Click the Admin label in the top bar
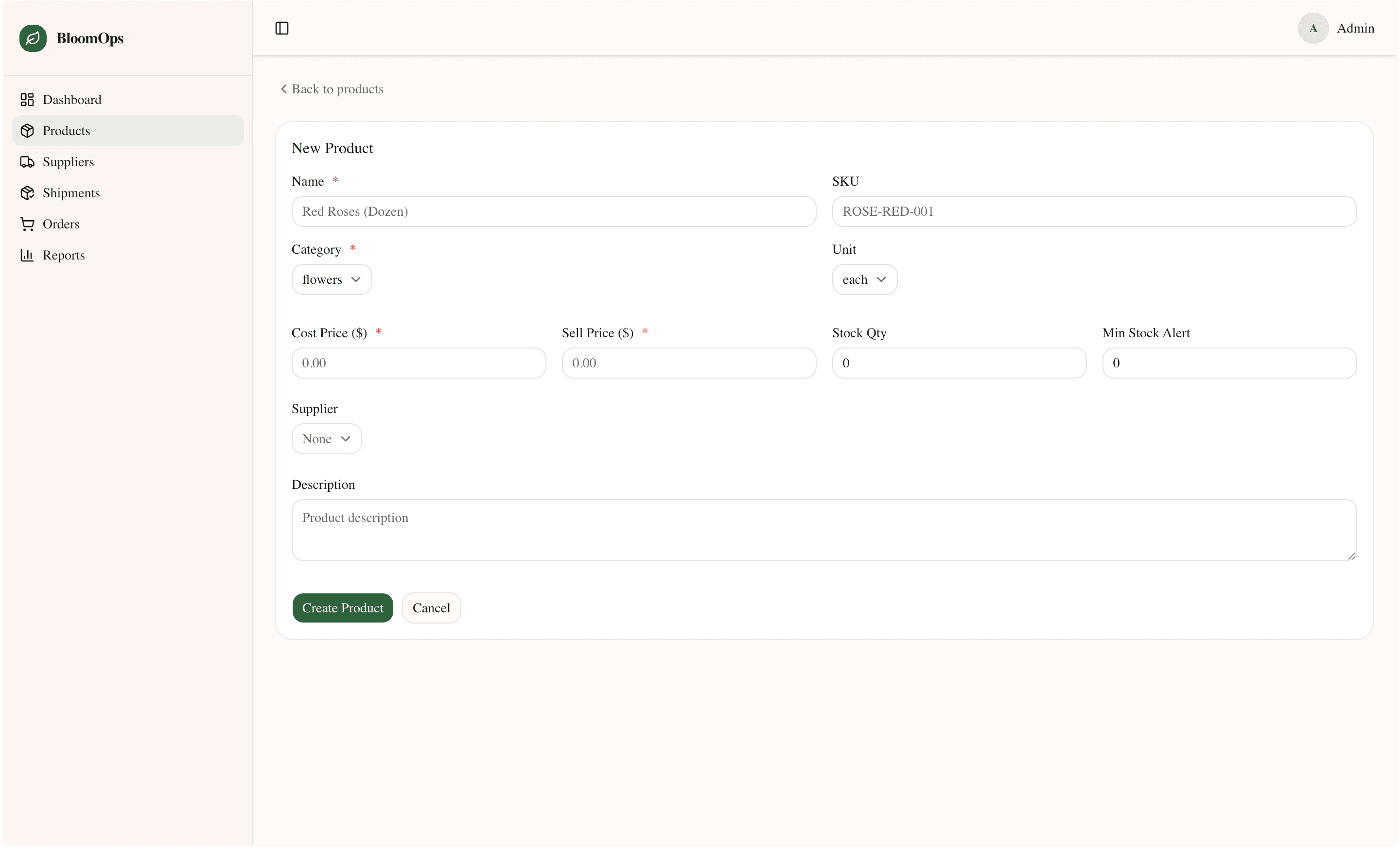The height and width of the screenshot is (849, 1400). point(1356,28)
